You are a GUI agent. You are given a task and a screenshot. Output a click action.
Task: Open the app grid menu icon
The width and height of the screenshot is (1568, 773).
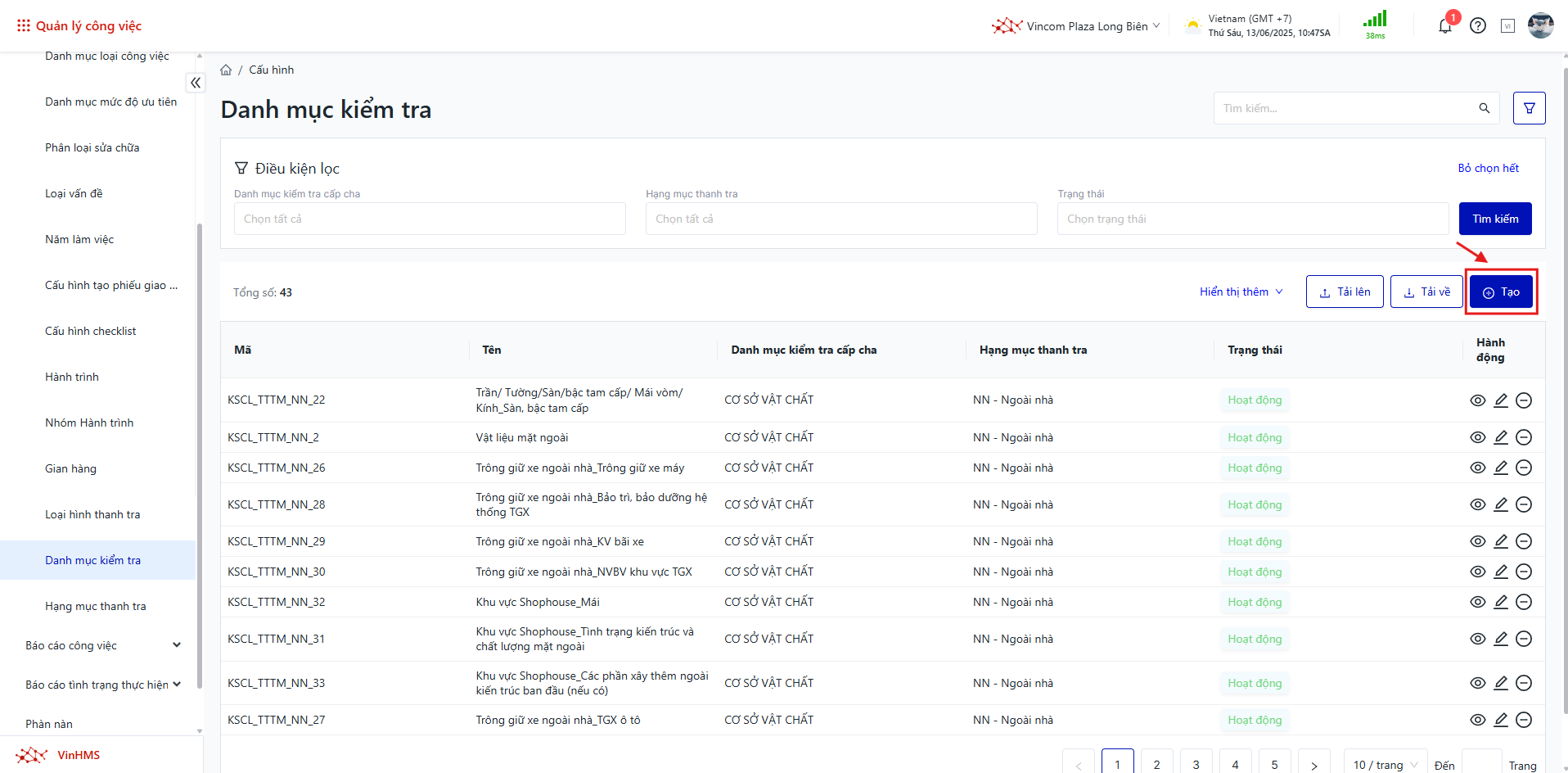[x=24, y=26]
